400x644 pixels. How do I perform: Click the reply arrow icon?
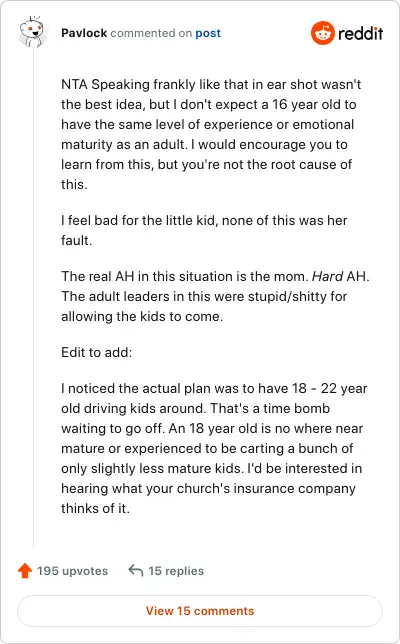pos(136,570)
